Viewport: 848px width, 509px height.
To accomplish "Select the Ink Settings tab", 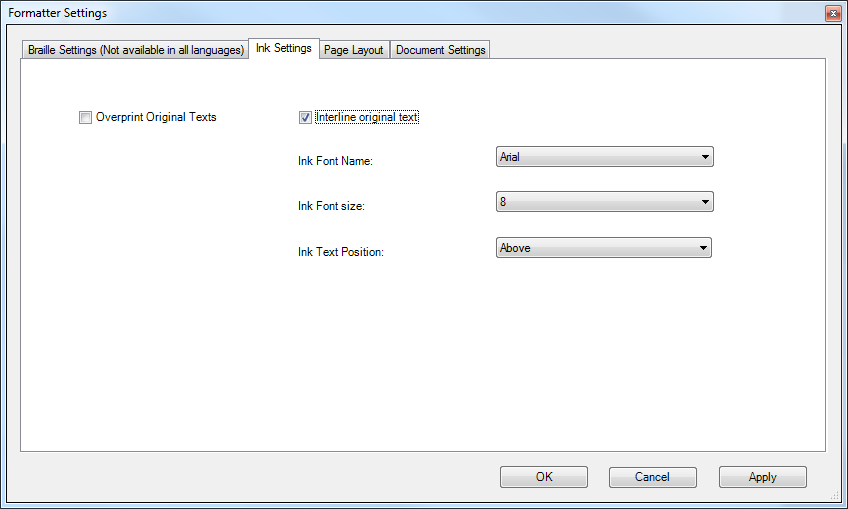I will pos(284,48).
